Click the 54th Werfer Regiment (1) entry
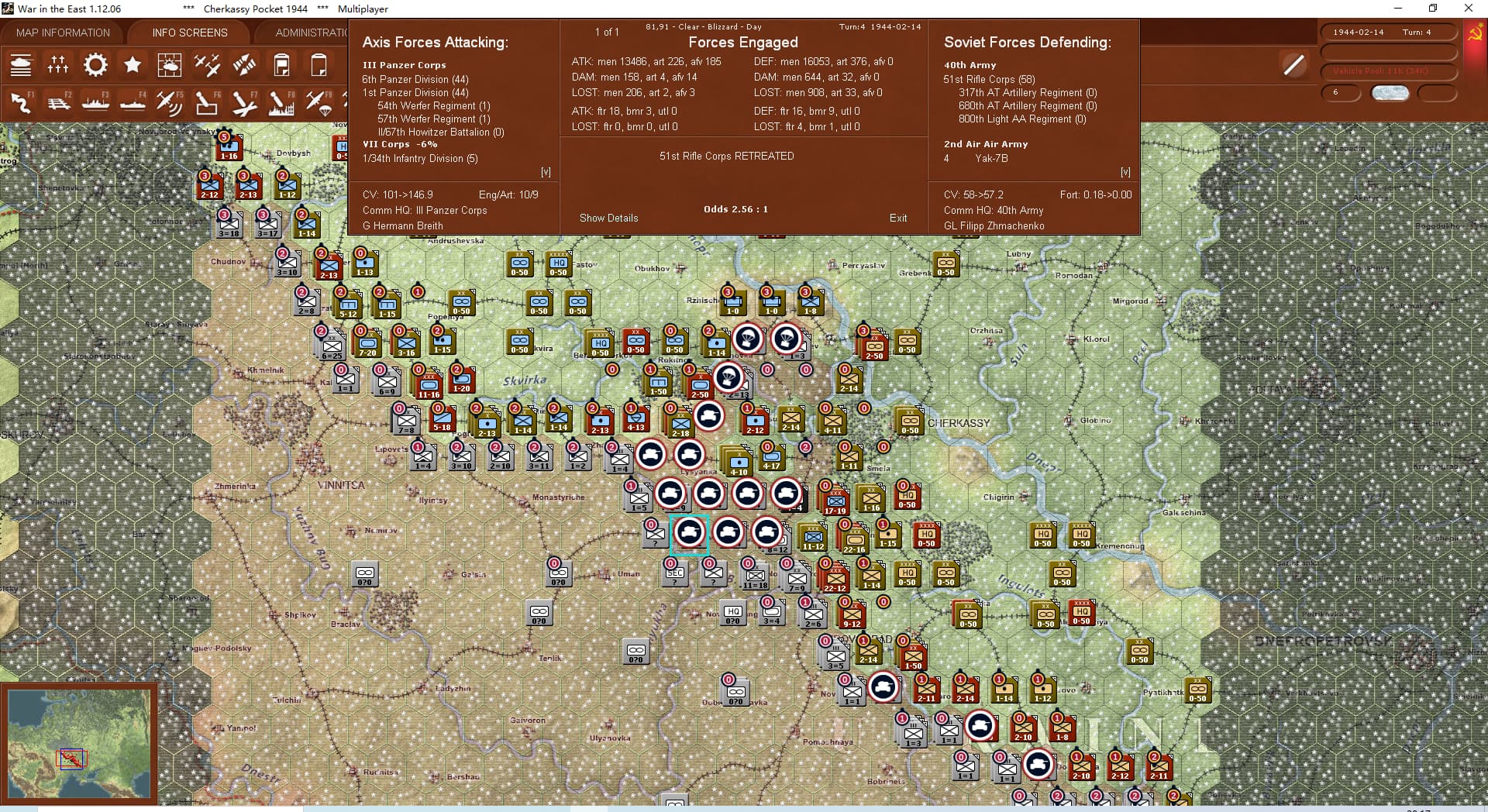 click(434, 105)
